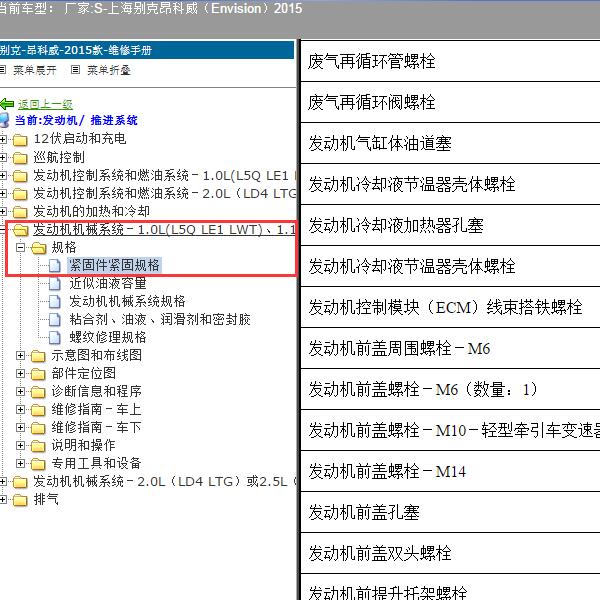Image resolution: width=600 pixels, height=600 pixels.
Task: Click the open 规格 folder icon
Action: pos(38,248)
